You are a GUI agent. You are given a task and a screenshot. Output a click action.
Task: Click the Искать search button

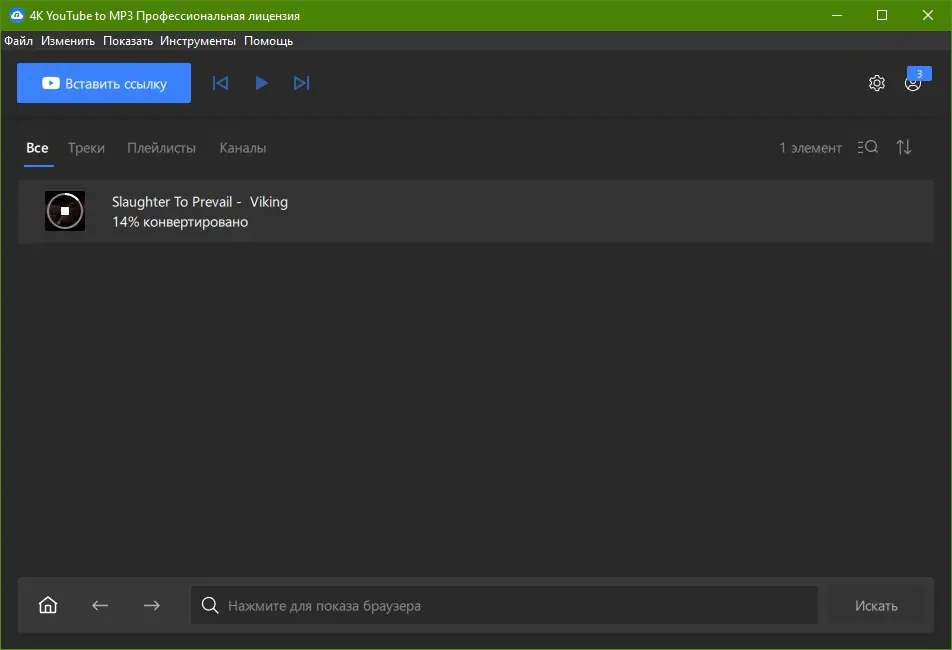point(876,605)
